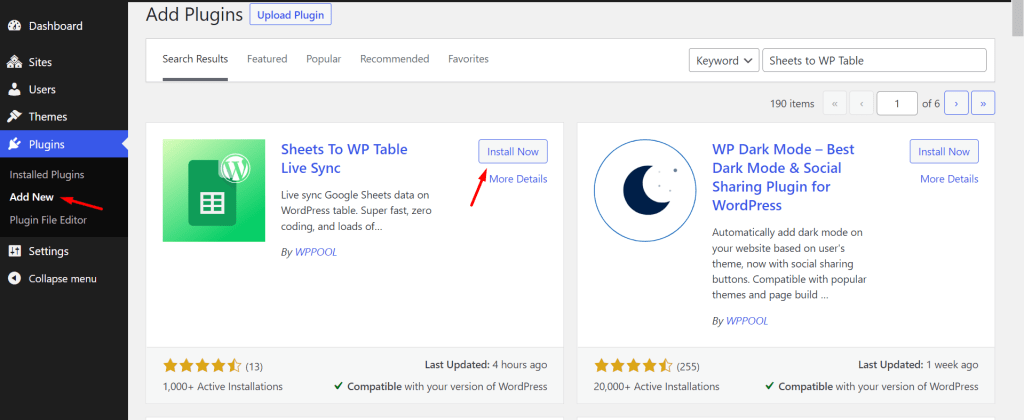The width and height of the screenshot is (1024, 420).
Task: Open Installed Plugins submenu
Action: point(47,175)
